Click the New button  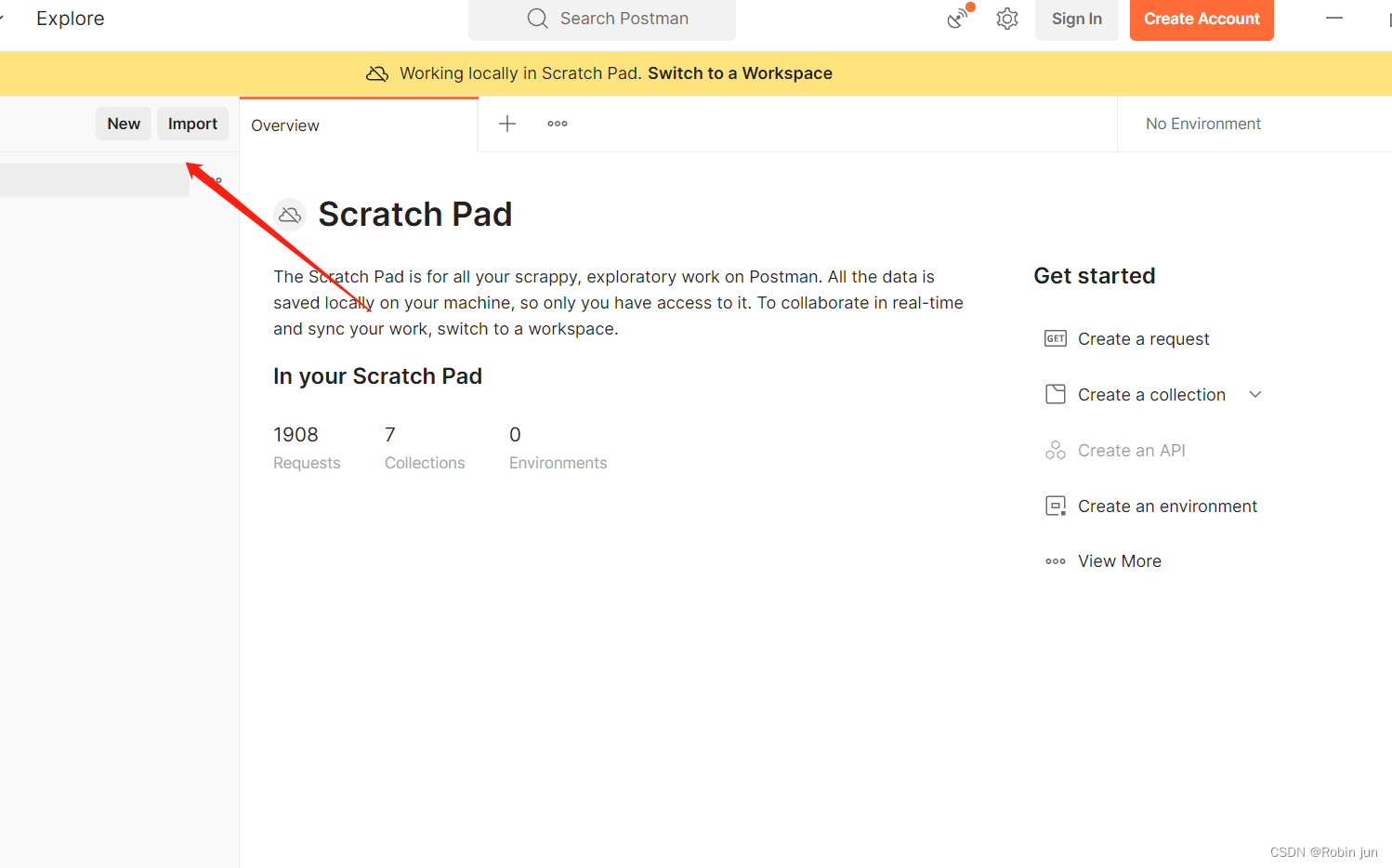pos(124,124)
